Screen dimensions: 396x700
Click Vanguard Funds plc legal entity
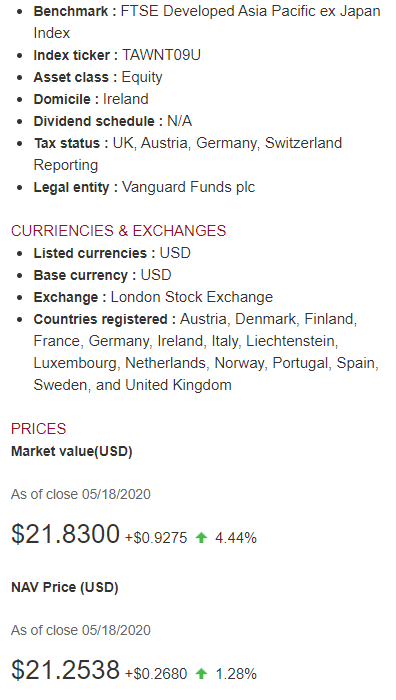click(x=188, y=187)
